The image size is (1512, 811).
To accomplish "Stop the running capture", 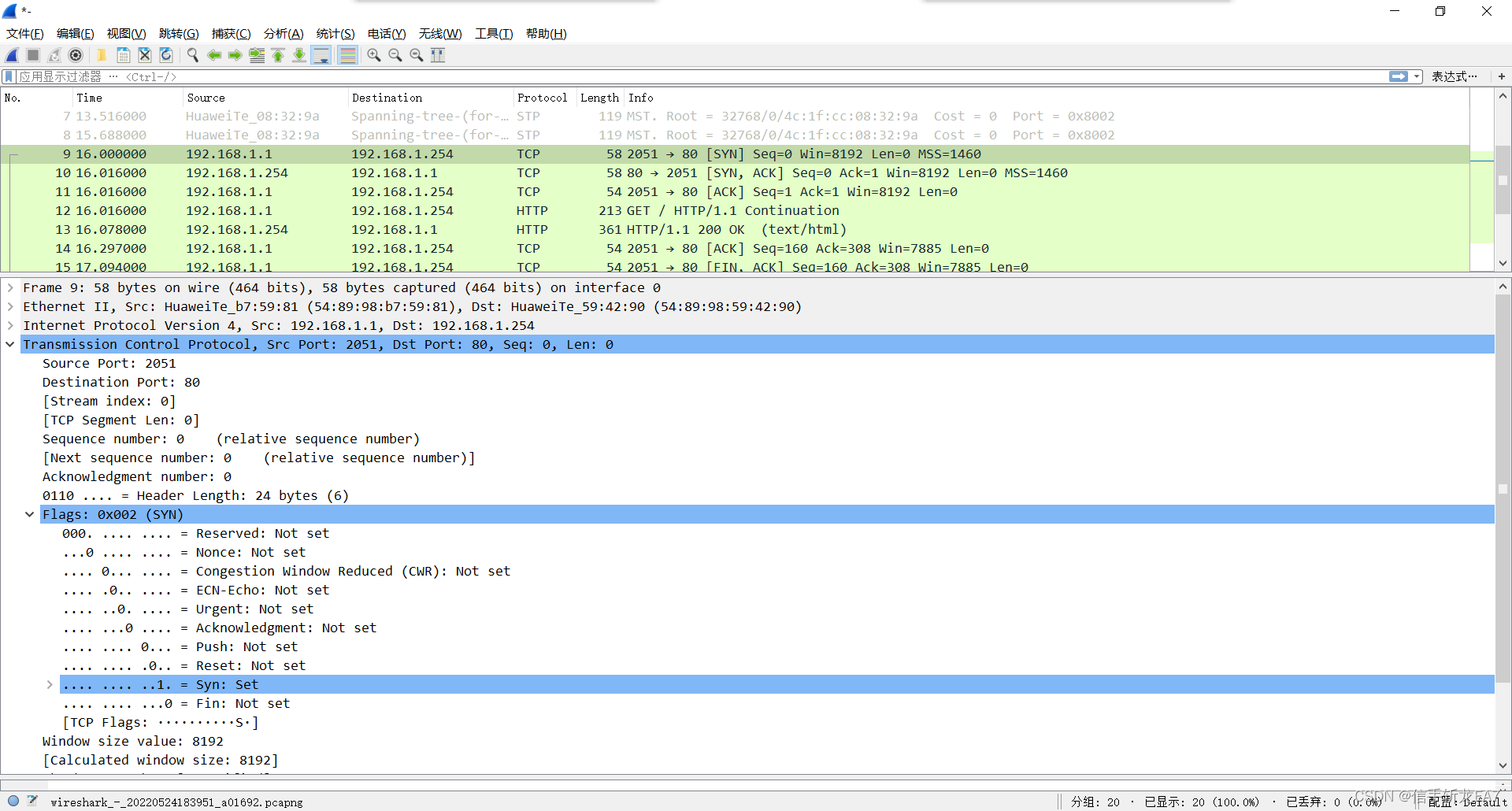I will click(x=32, y=55).
